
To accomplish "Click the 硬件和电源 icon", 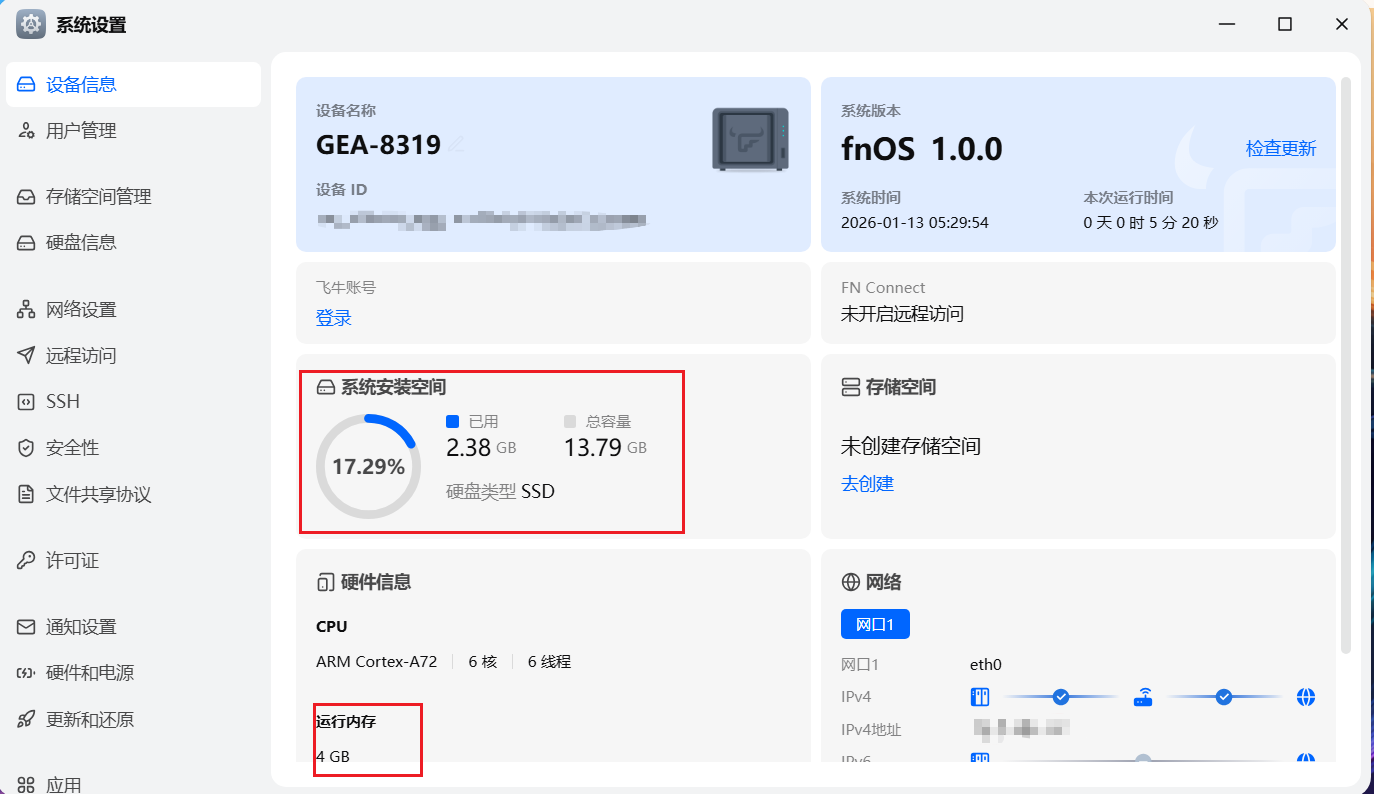I will coord(26,673).
